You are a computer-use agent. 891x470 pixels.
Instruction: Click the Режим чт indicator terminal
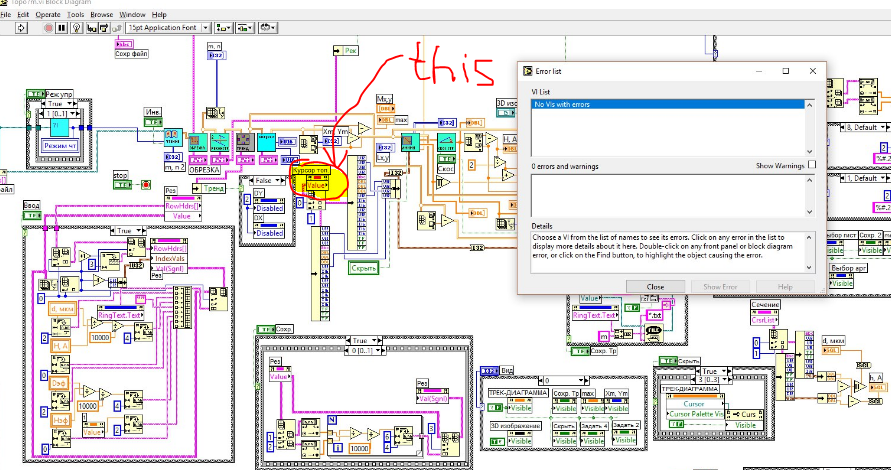60,145
